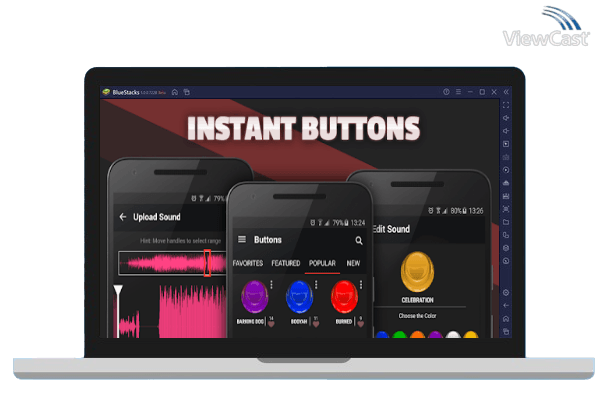
Task: Click the circular play icon in sidebar
Action: (x=506, y=170)
